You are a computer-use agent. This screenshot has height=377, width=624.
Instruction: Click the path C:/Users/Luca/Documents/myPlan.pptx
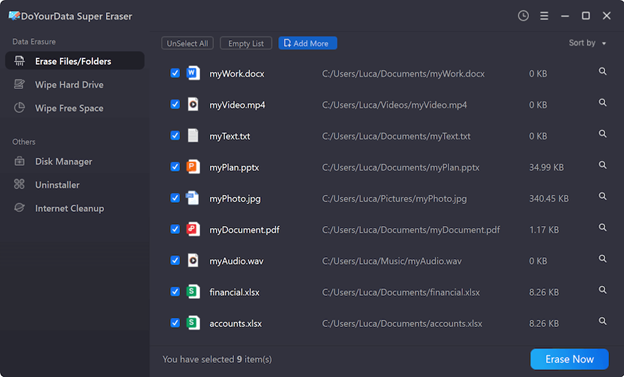[401, 168]
